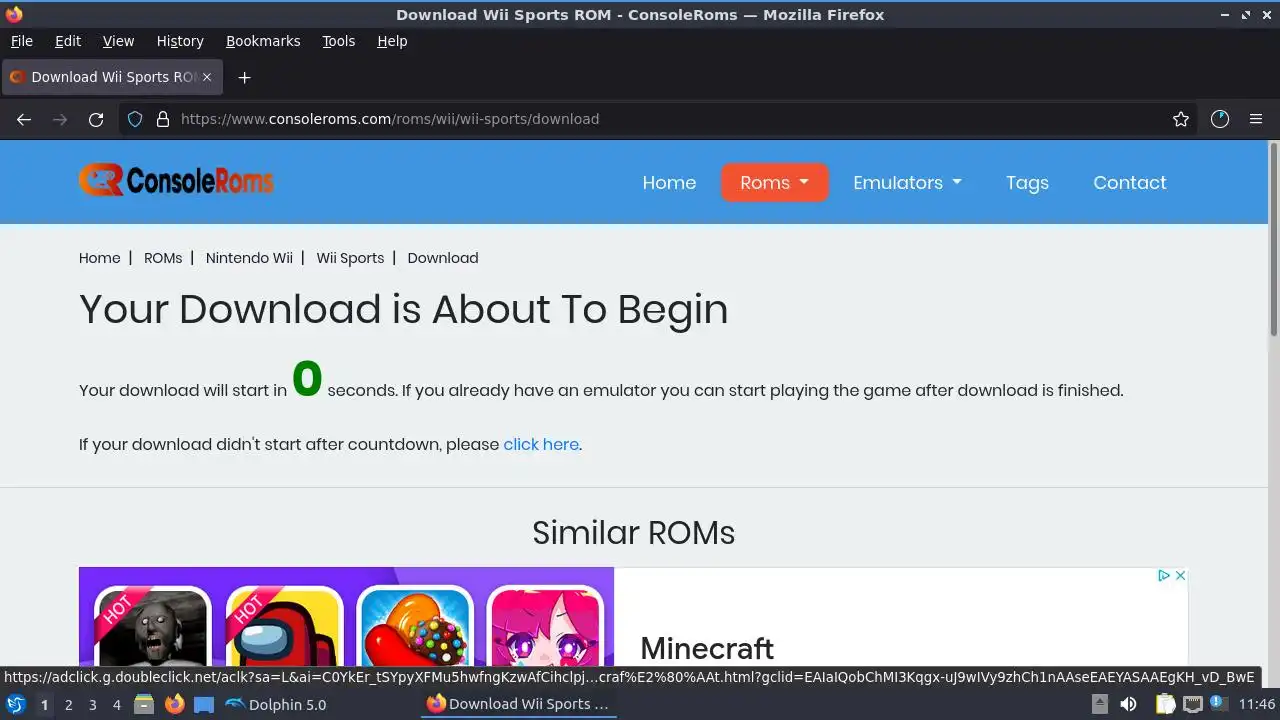Open the Bookmarks menu
The height and width of the screenshot is (720, 1280).
click(x=263, y=41)
